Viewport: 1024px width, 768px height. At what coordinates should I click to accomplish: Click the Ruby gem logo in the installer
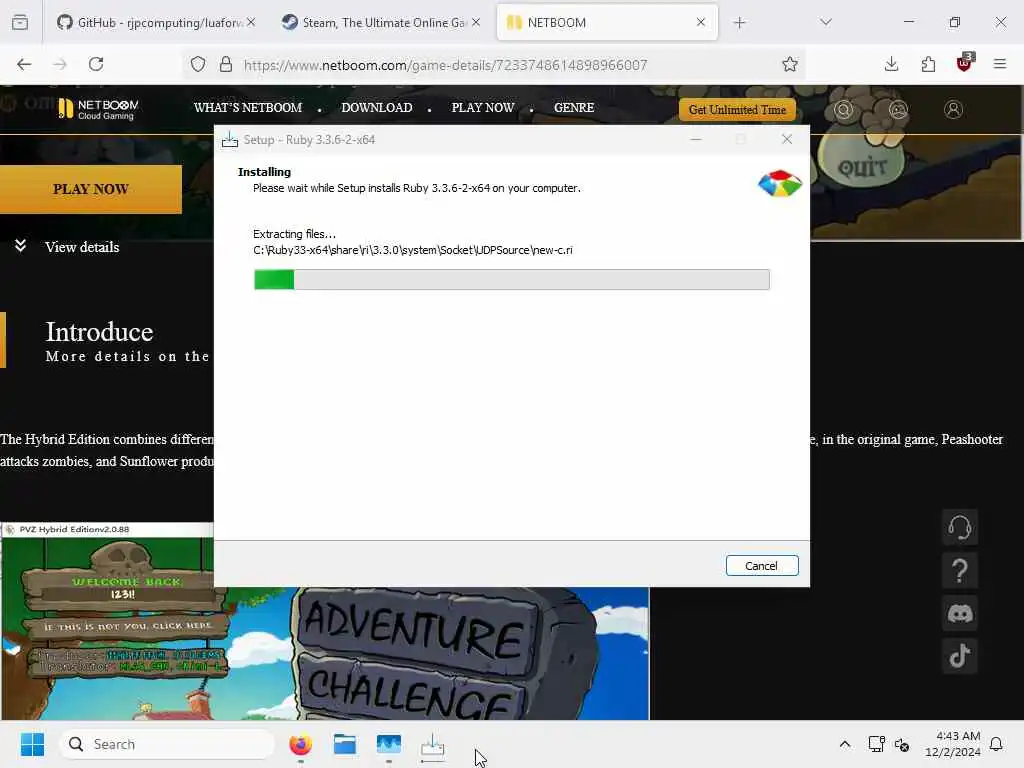(x=780, y=184)
